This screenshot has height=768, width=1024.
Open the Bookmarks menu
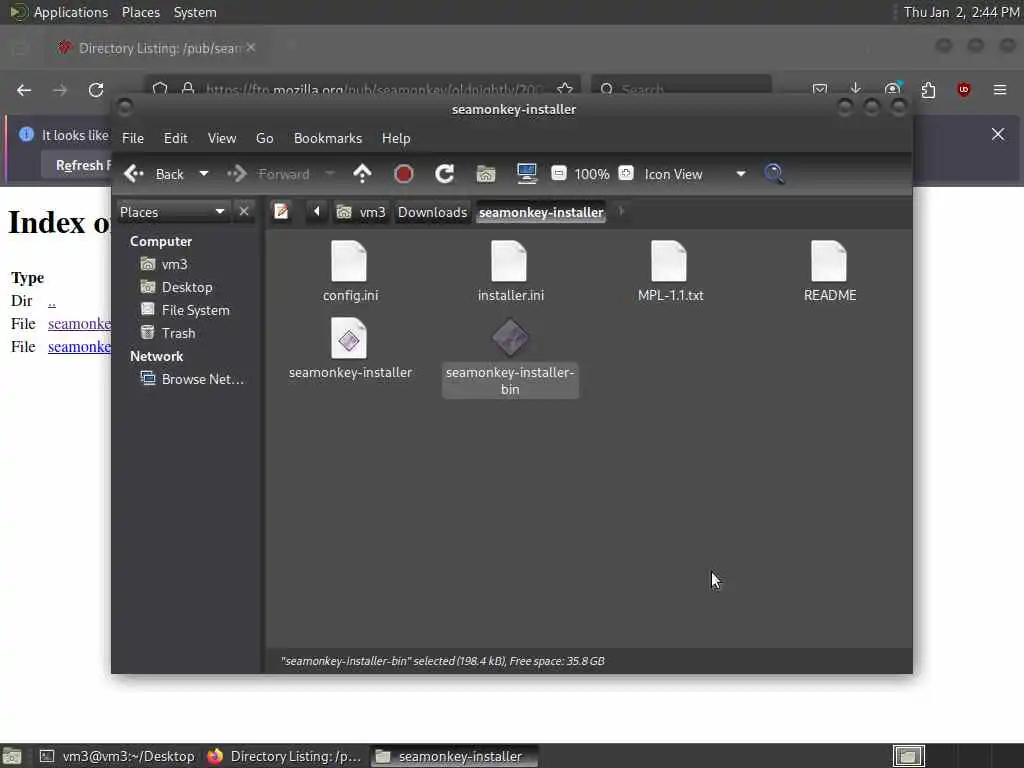pyautogui.click(x=328, y=138)
